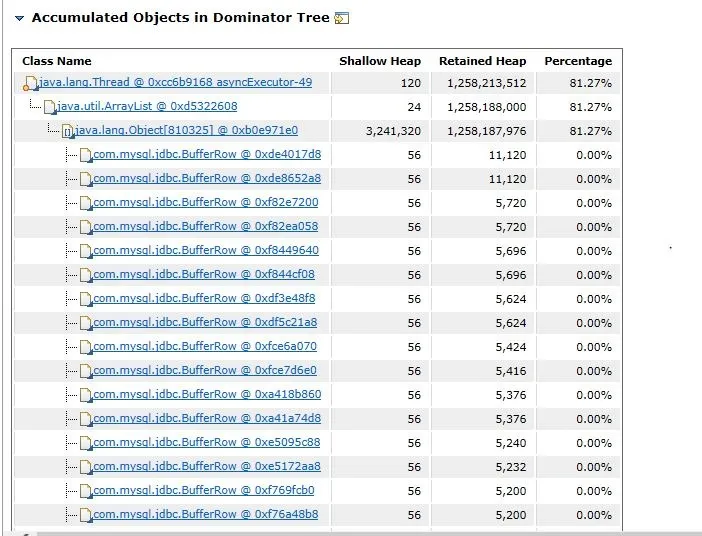Click the object icon beside java.util.ArrayList
This screenshot has width=702, height=536.
pos(50,107)
